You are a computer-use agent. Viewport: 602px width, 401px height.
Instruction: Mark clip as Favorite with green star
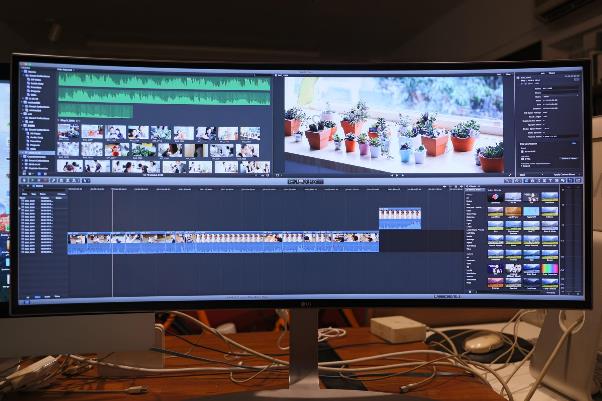32,180
